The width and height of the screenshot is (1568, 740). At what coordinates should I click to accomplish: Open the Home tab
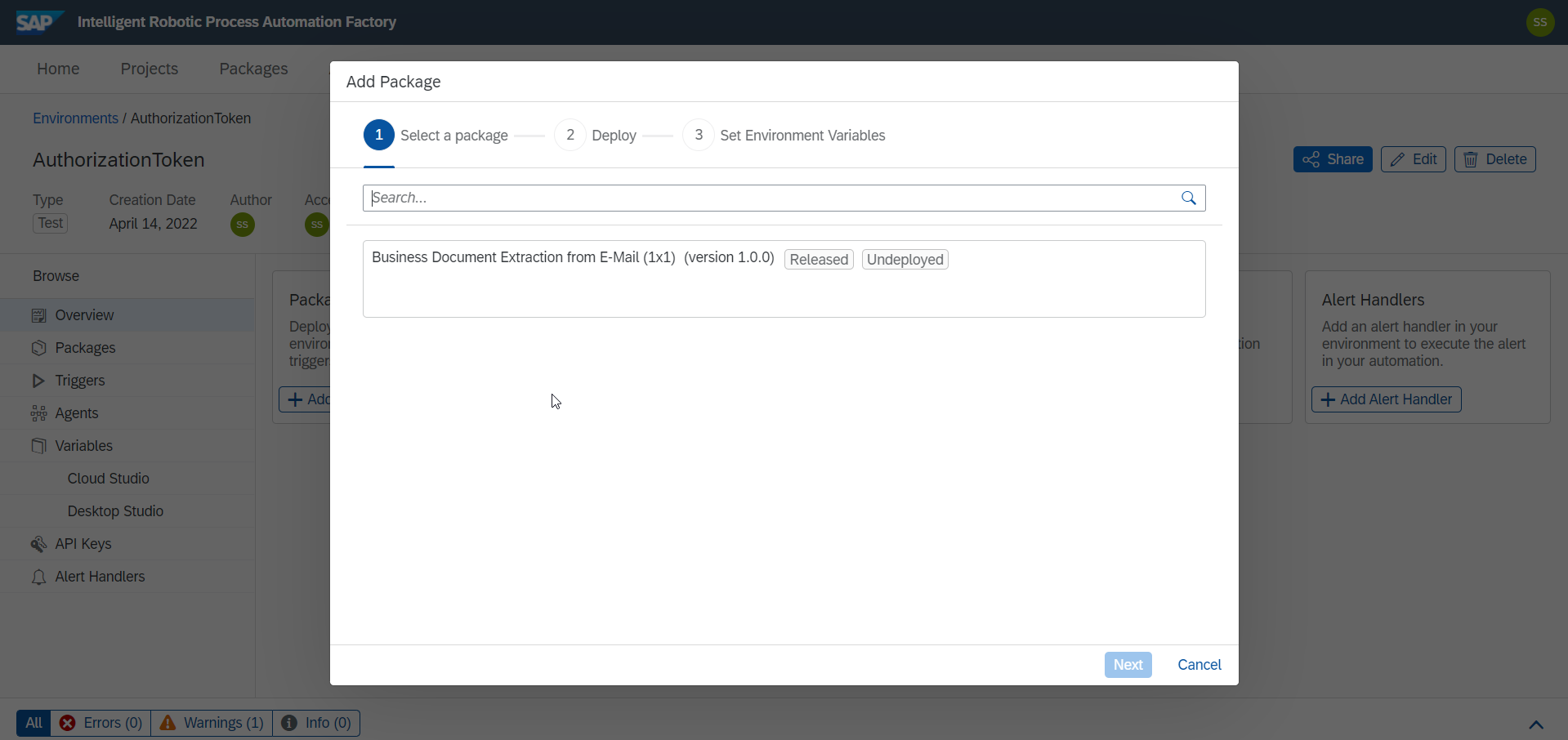[x=58, y=69]
